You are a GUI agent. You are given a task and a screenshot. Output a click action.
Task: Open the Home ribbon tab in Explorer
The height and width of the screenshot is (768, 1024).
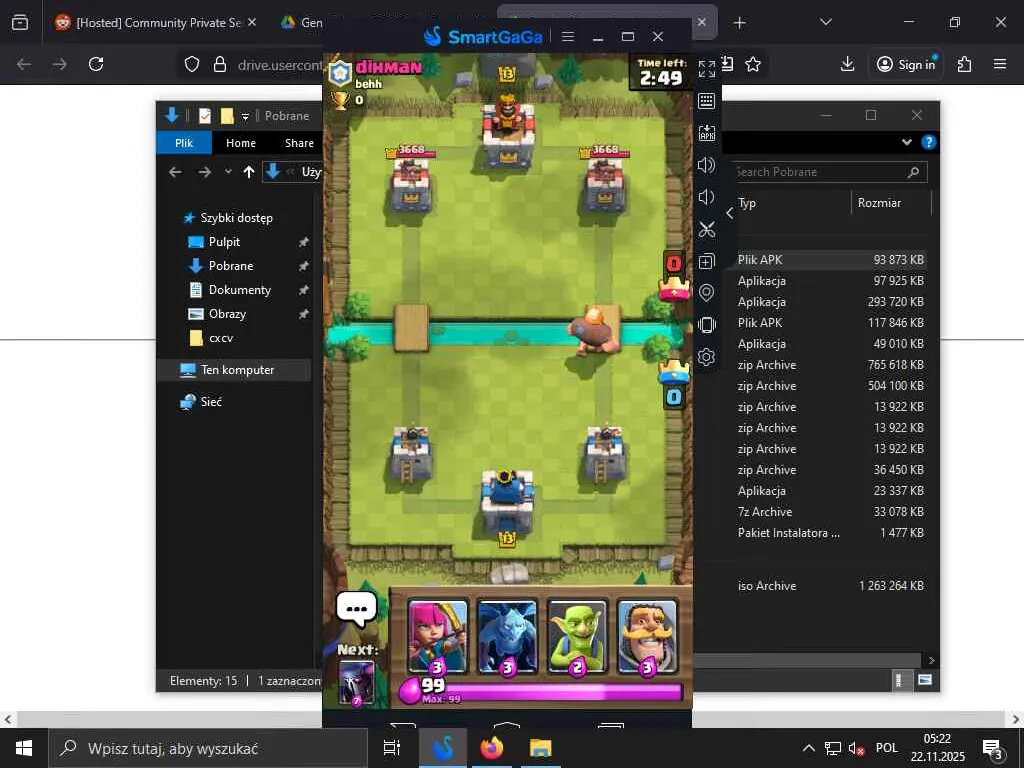pyautogui.click(x=241, y=143)
